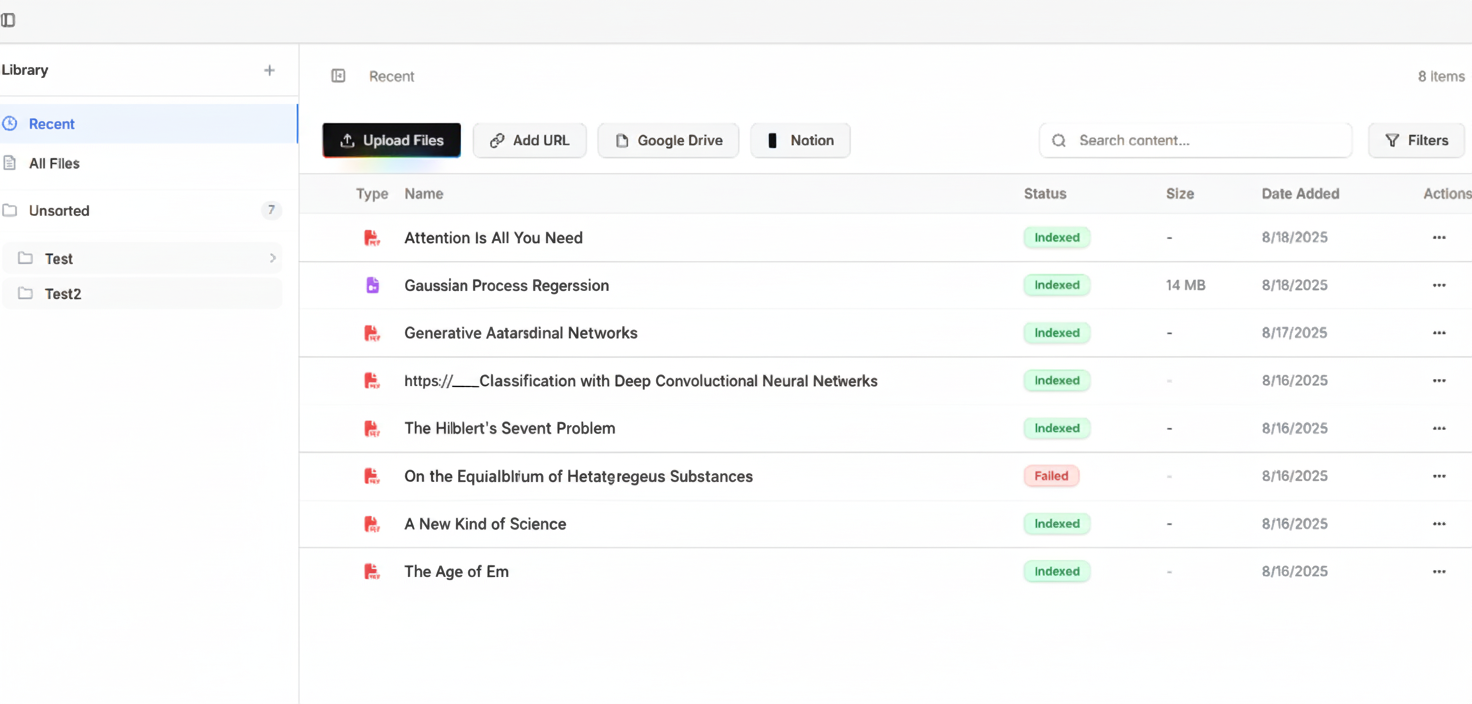
Task: Toggle the sidebar icon at top-left
Action: [x=8, y=20]
